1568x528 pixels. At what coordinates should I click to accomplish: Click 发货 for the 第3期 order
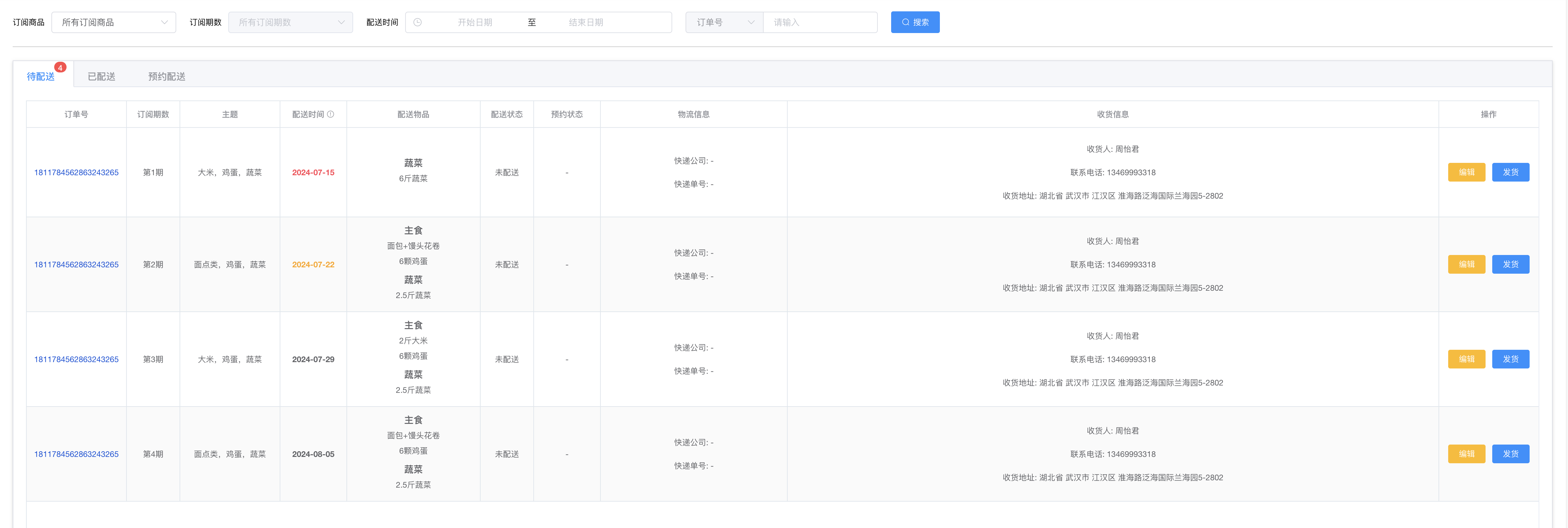(x=1510, y=359)
